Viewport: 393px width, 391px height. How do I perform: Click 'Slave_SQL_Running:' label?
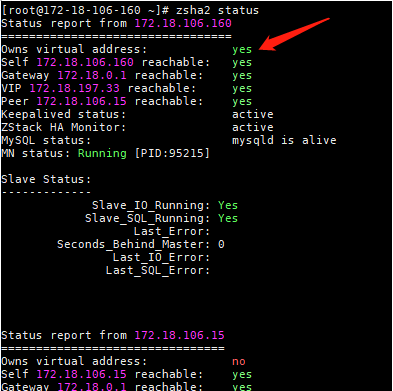click(x=148, y=218)
